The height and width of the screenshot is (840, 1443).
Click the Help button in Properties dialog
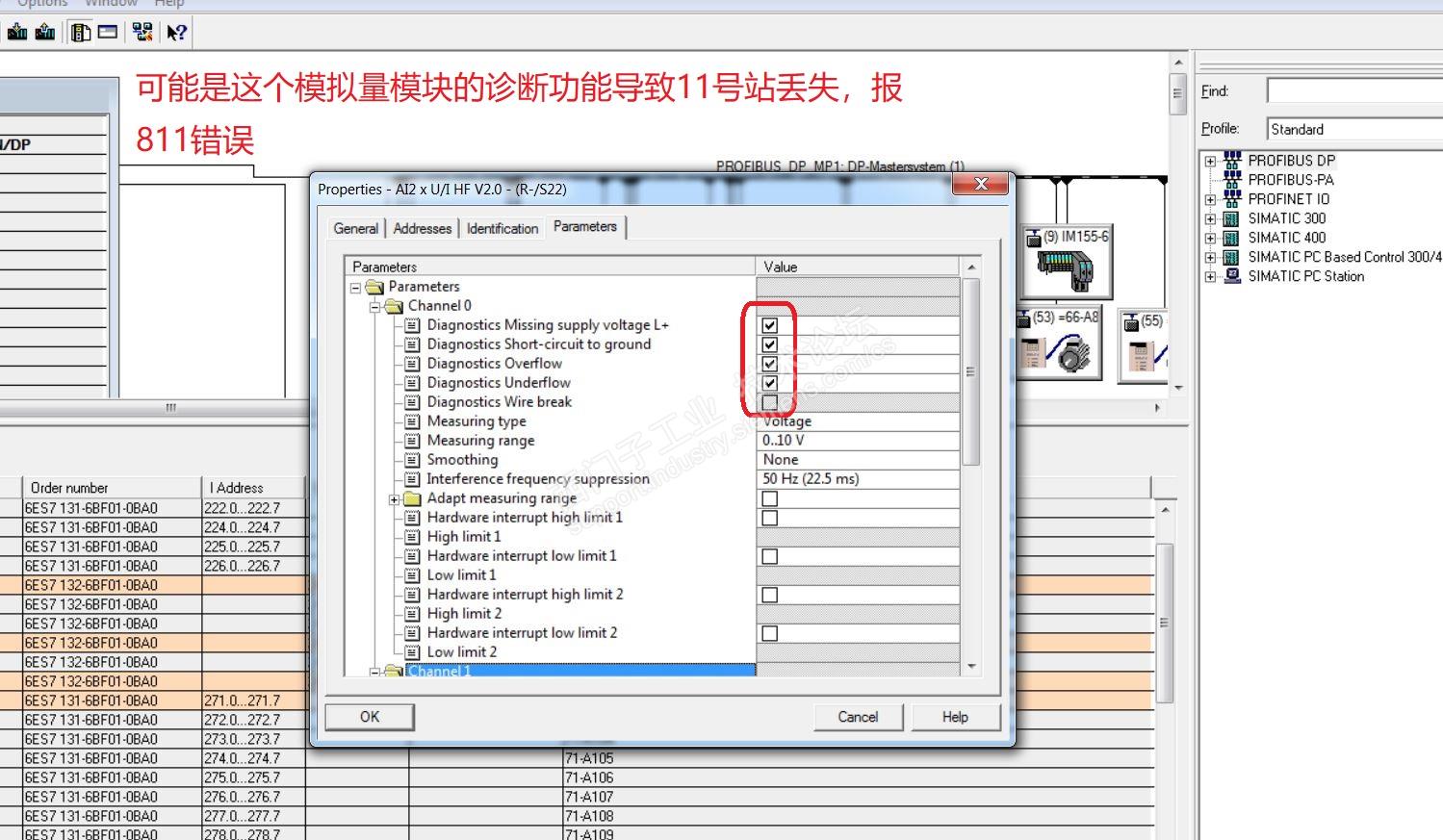955,717
